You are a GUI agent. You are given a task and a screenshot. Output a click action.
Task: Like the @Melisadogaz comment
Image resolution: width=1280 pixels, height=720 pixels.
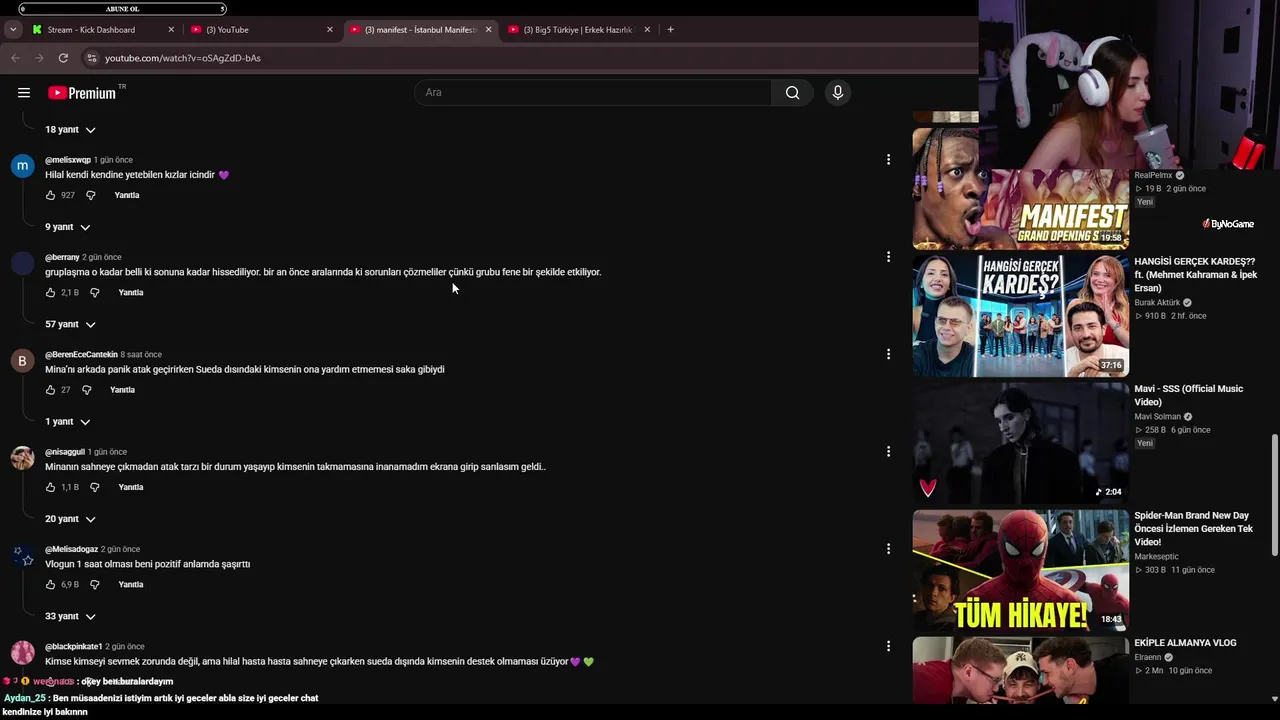point(50,584)
